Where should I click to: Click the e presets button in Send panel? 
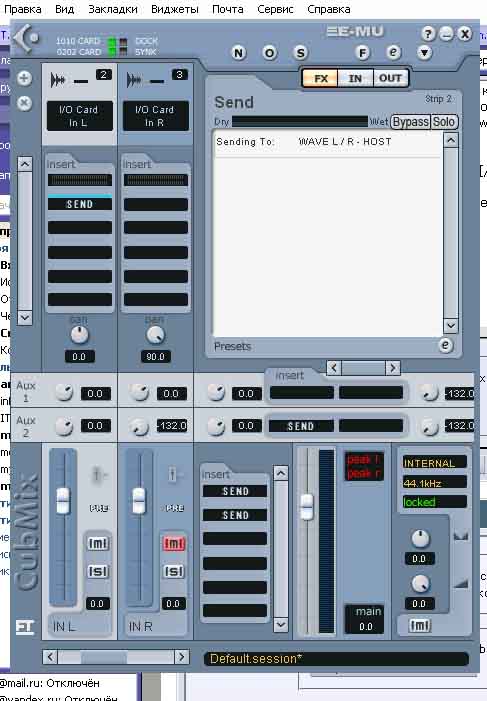[445, 345]
